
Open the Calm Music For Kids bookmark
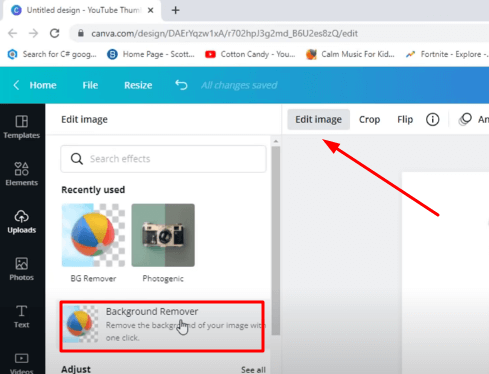[350, 54]
